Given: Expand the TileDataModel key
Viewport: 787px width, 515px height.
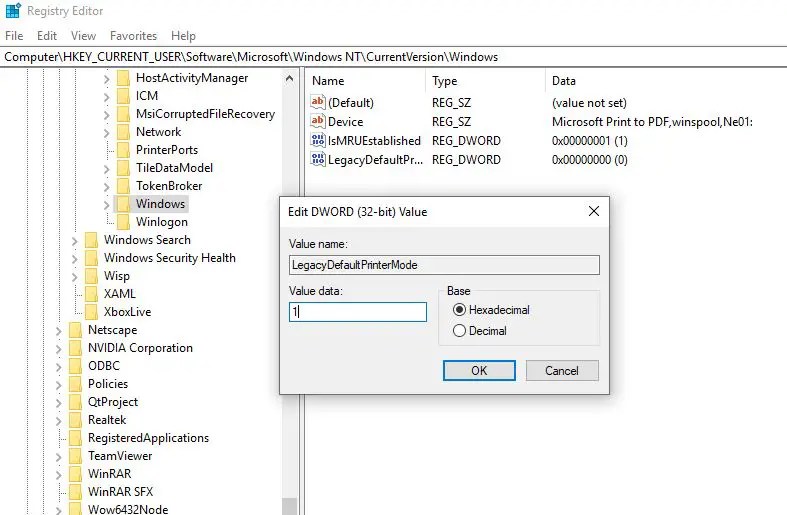Looking at the screenshot, I should point(106,169).
